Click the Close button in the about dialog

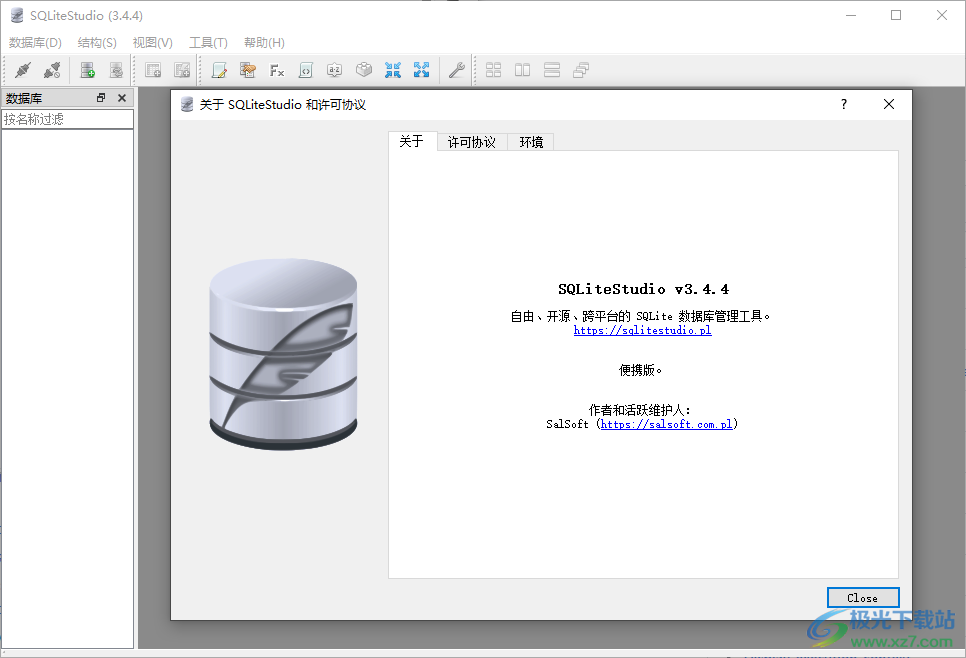pyautogui.click(x=863, y=597)
